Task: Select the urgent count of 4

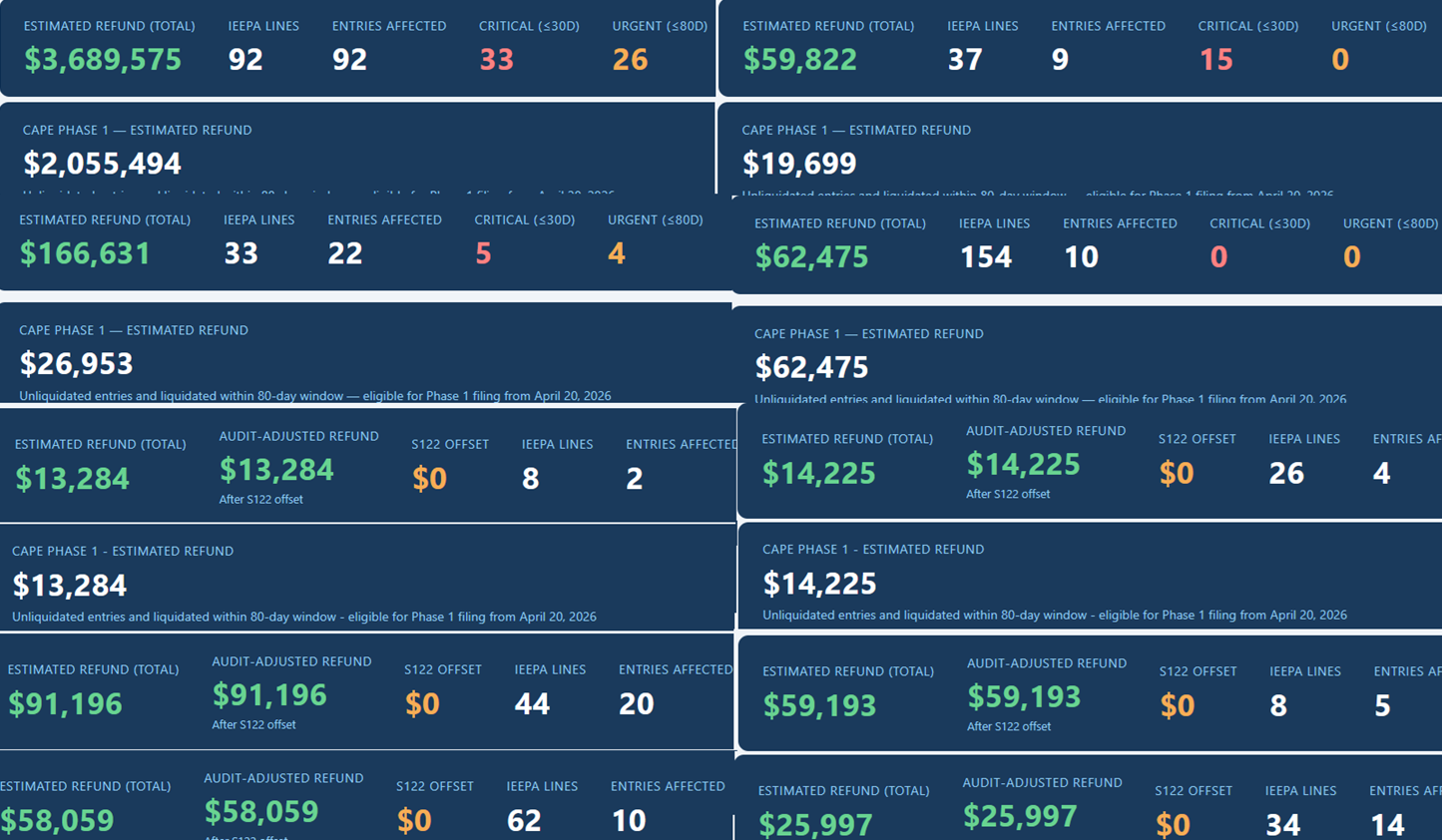Action: pyautogui.click(x=617, y=253)
